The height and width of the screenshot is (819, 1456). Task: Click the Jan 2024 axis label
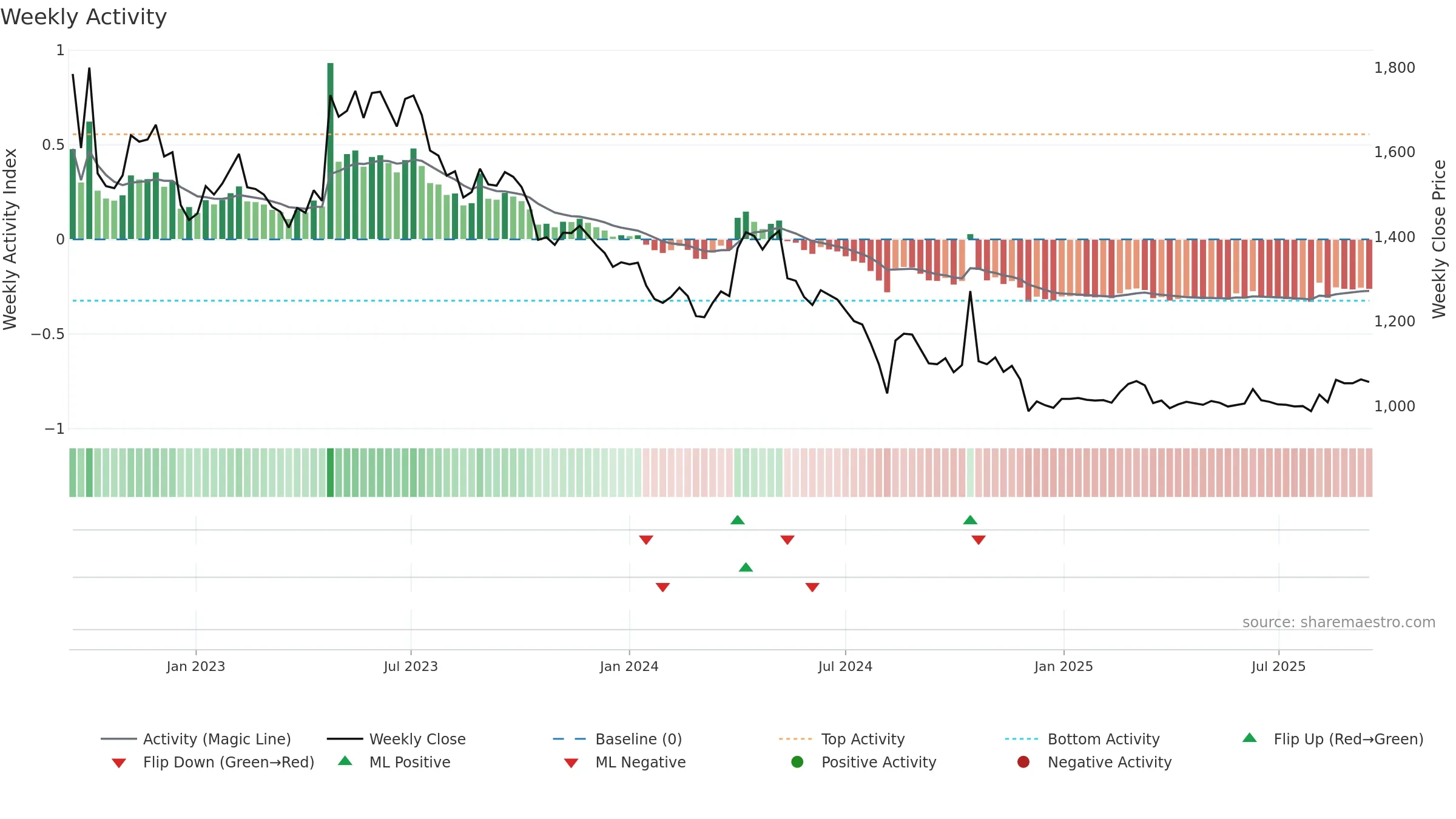click(x=629, y=667)
